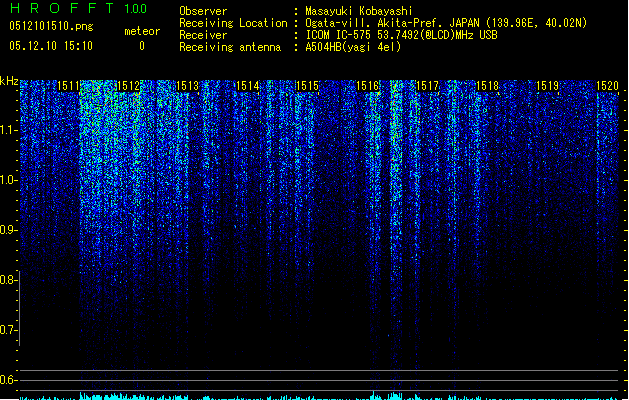
Task: Click the 0.7 kHz axis tick label
Action: tap(8, 330)
